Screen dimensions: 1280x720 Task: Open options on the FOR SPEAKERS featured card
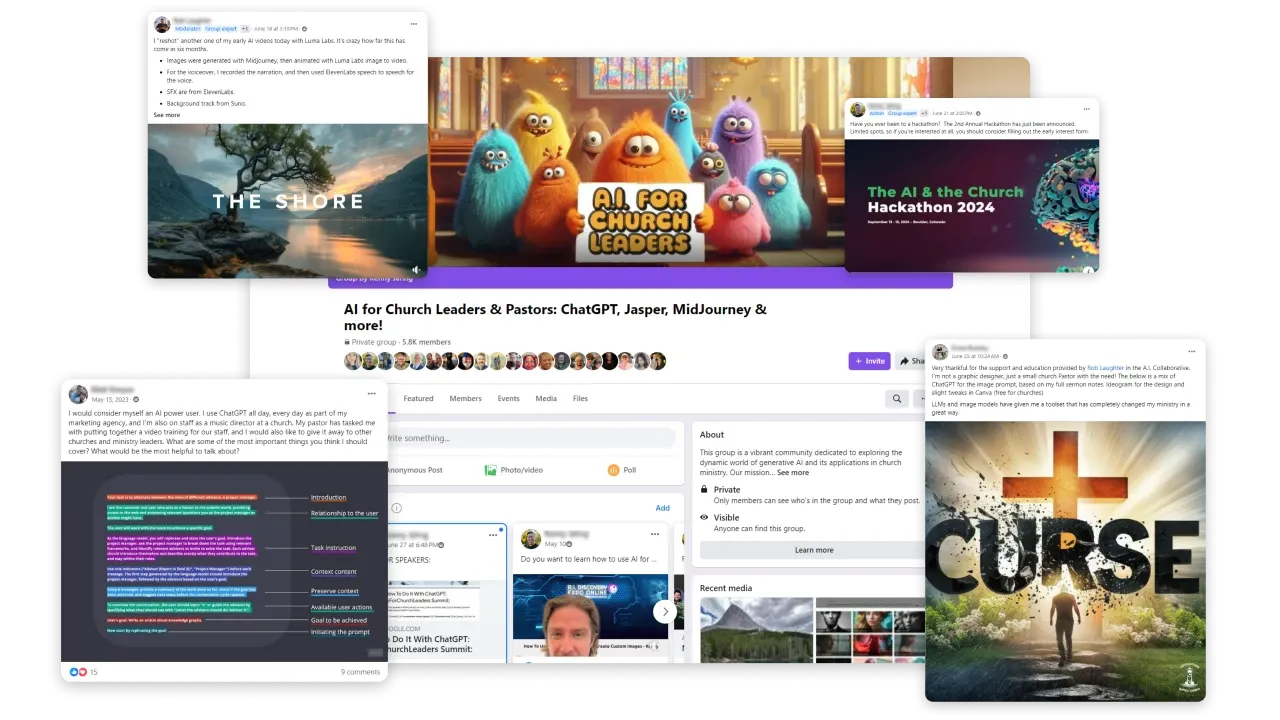tap(493, 536)
